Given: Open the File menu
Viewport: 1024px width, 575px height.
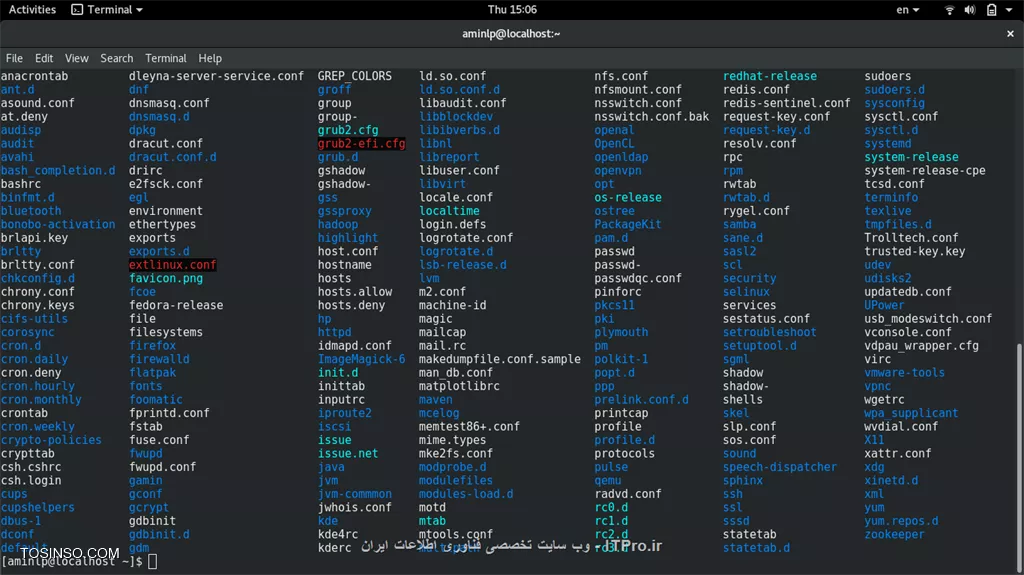Looking at the screenshot, I should [14, 58].
